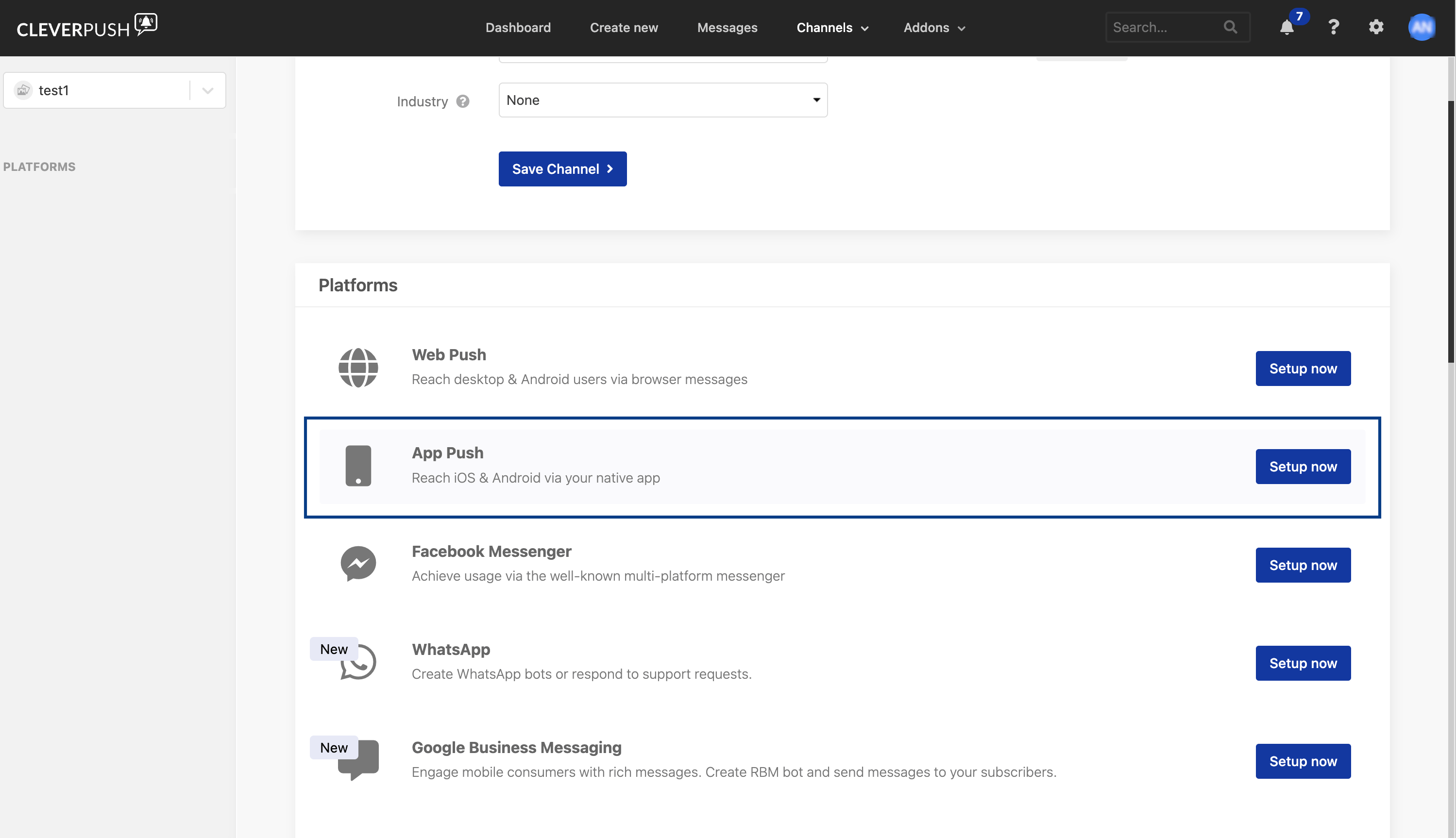Click 'Create WhatsApp bots' description

click(581, 674)
